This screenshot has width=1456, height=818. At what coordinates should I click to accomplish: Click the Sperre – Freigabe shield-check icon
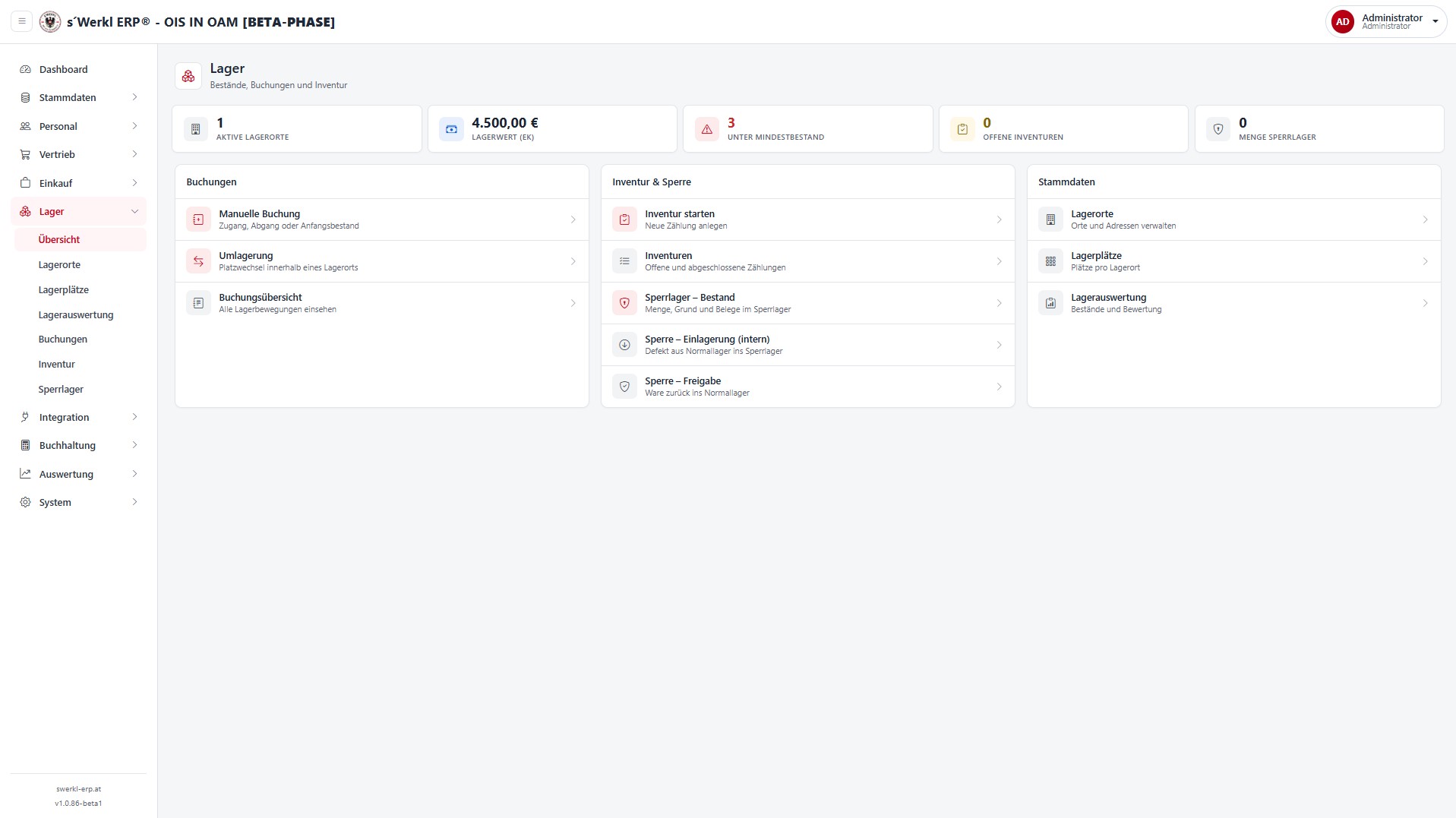tap(624, 387)
